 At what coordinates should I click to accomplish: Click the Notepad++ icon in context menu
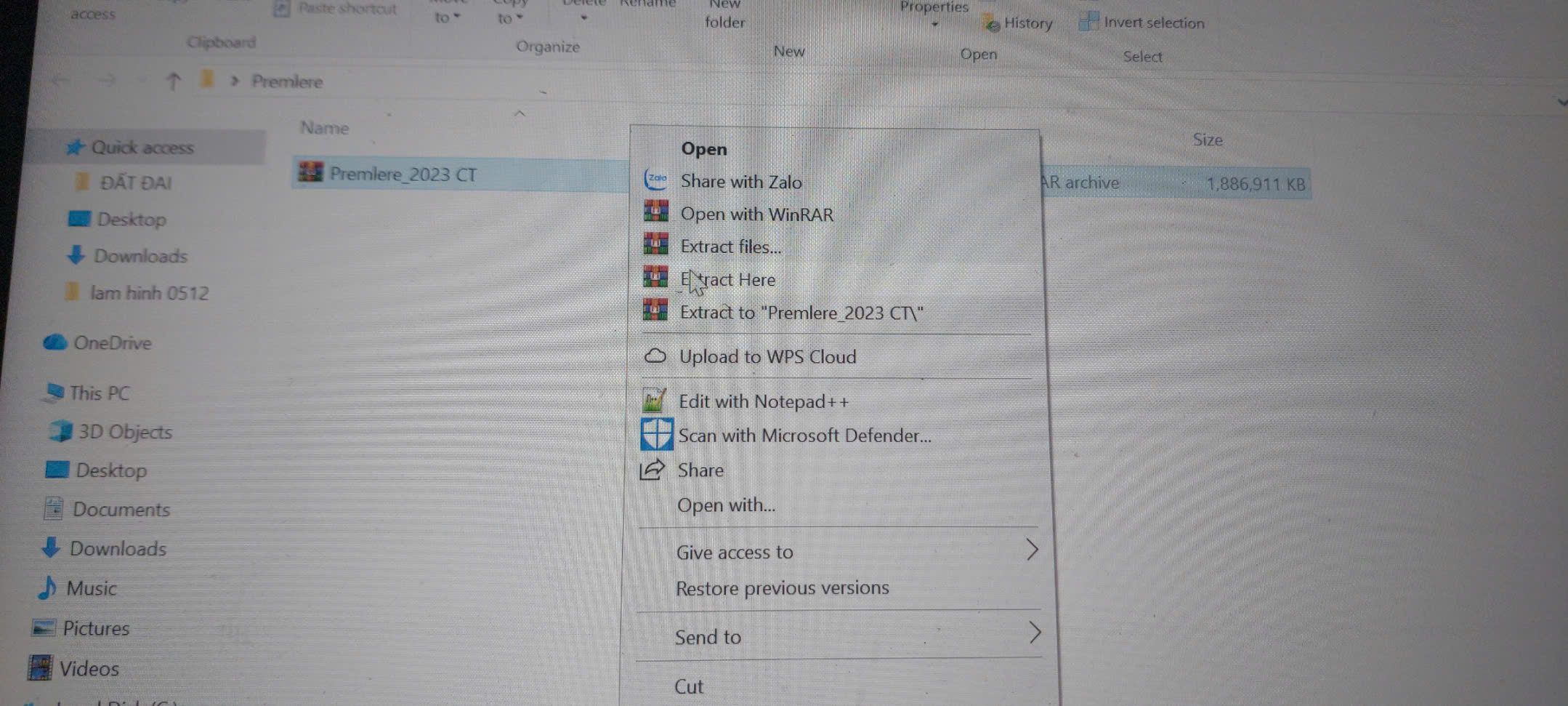[x=654, y=401]
